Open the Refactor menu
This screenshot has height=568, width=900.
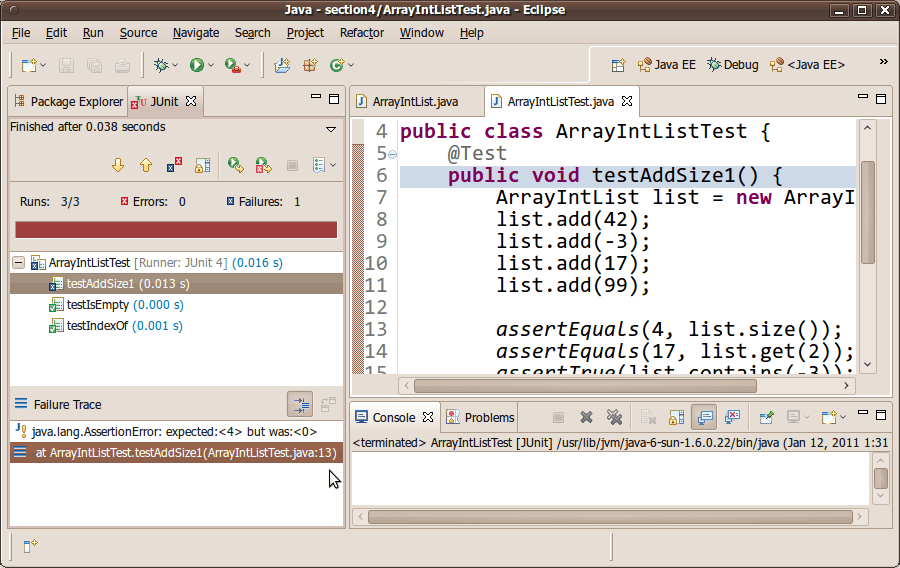(362, 33)
